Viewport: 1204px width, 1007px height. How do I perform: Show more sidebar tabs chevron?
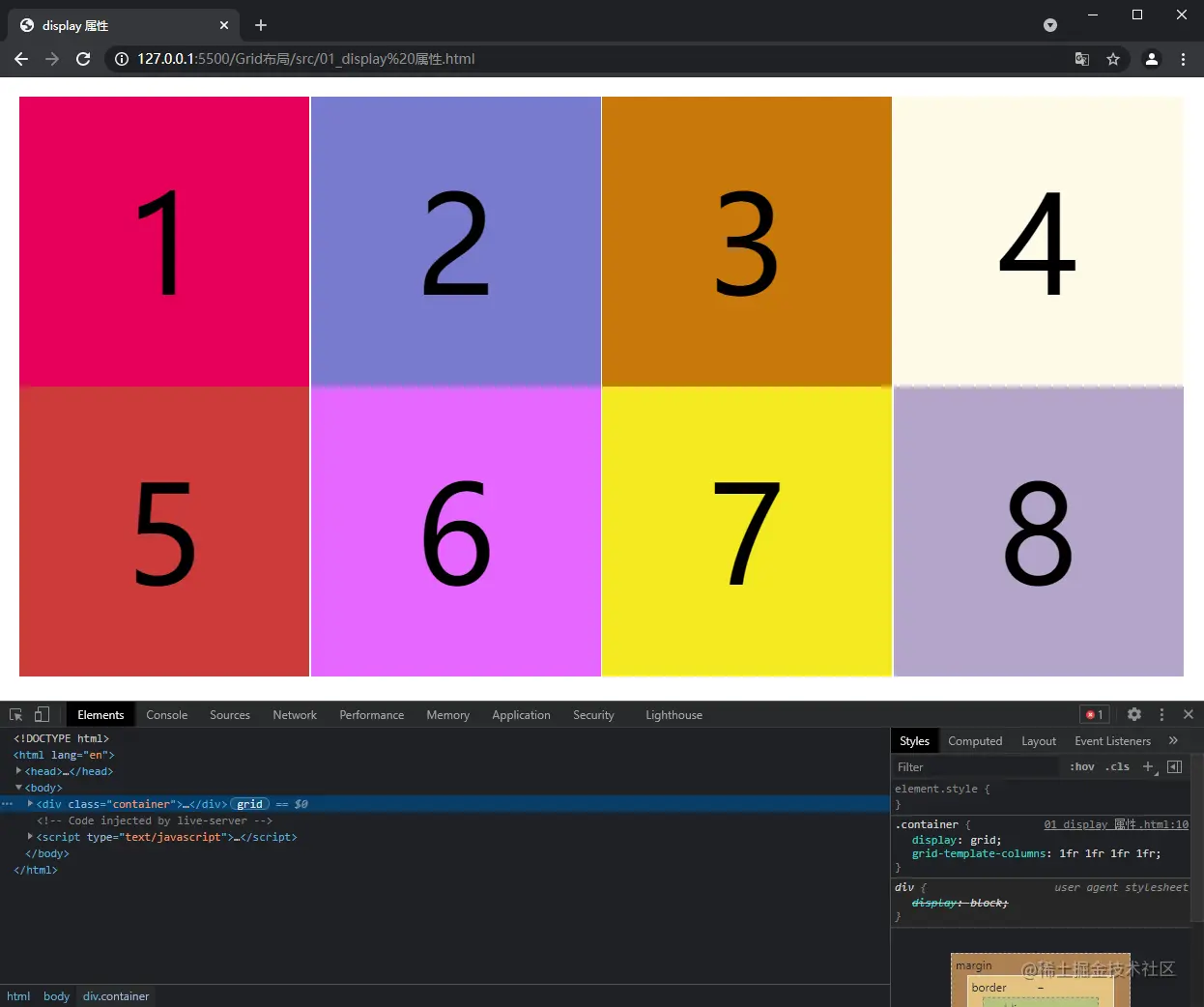[x=1174, y=741]
